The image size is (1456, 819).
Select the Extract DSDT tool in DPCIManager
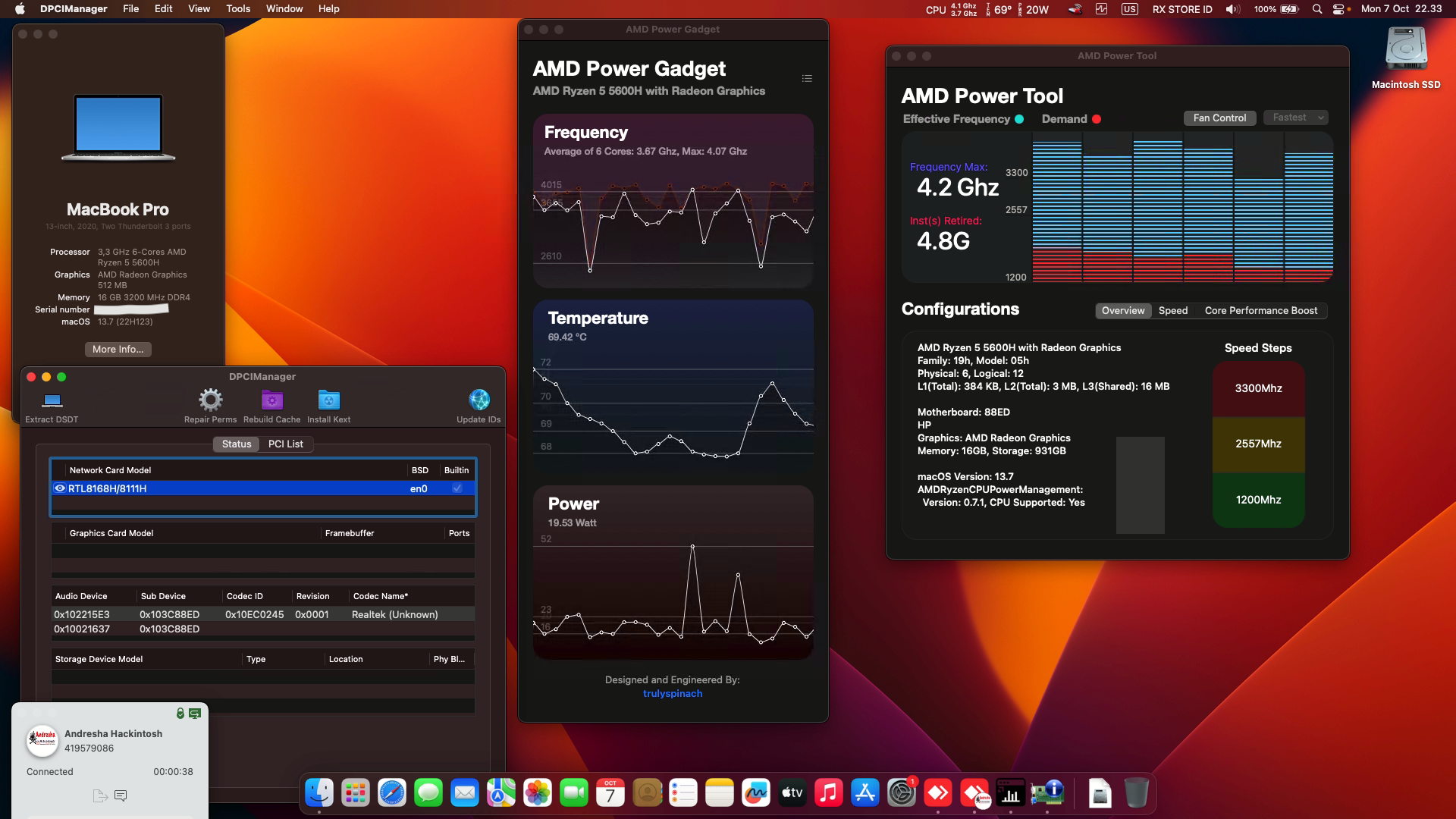point(51,404)
